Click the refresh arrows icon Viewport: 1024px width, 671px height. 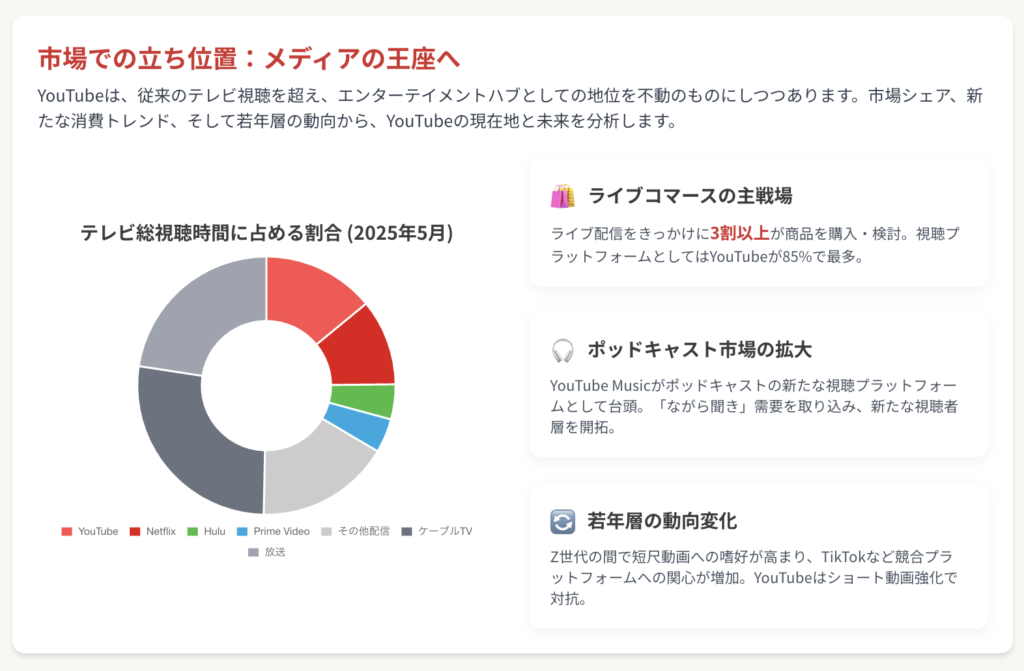[563, 521]
